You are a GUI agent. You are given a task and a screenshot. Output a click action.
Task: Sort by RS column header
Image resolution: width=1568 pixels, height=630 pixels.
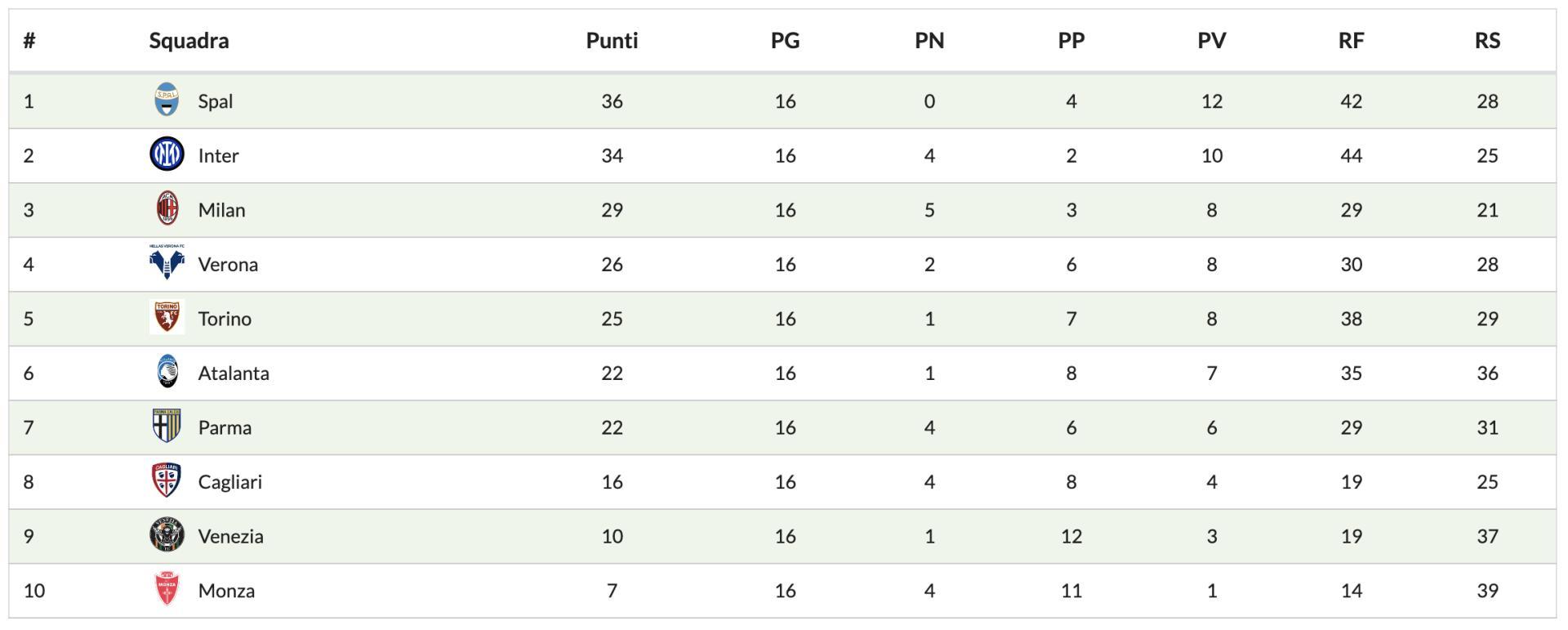click(1487, 41)
